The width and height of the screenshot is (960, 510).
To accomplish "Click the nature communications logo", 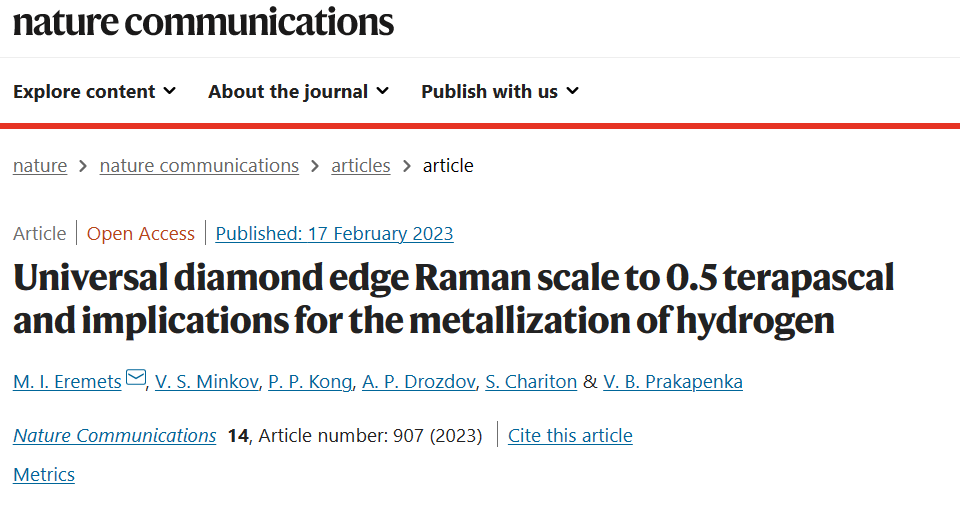I will (203, 23).
